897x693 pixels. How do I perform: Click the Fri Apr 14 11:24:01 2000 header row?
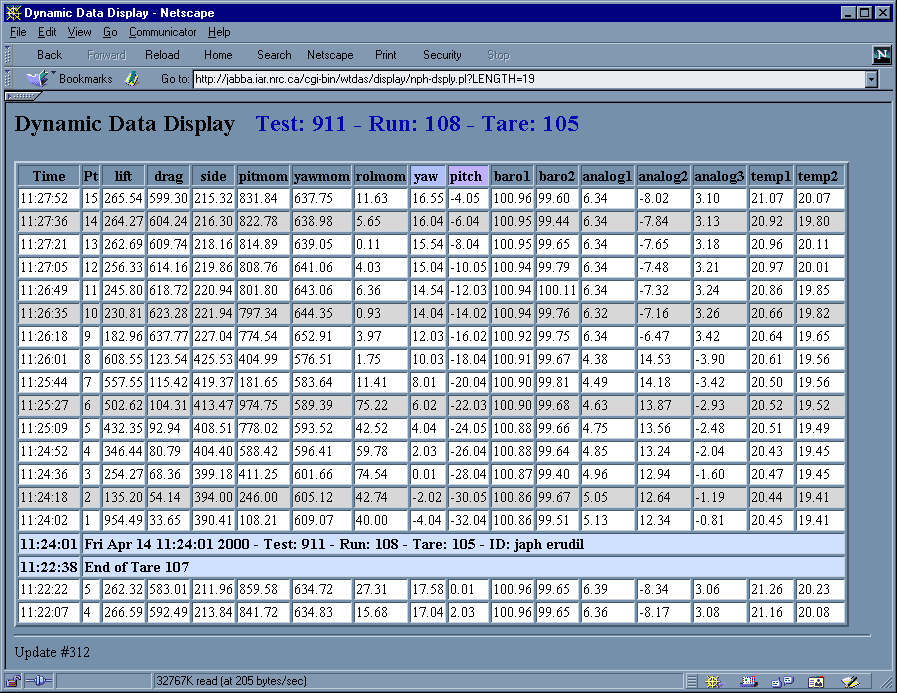click(463, 544)
